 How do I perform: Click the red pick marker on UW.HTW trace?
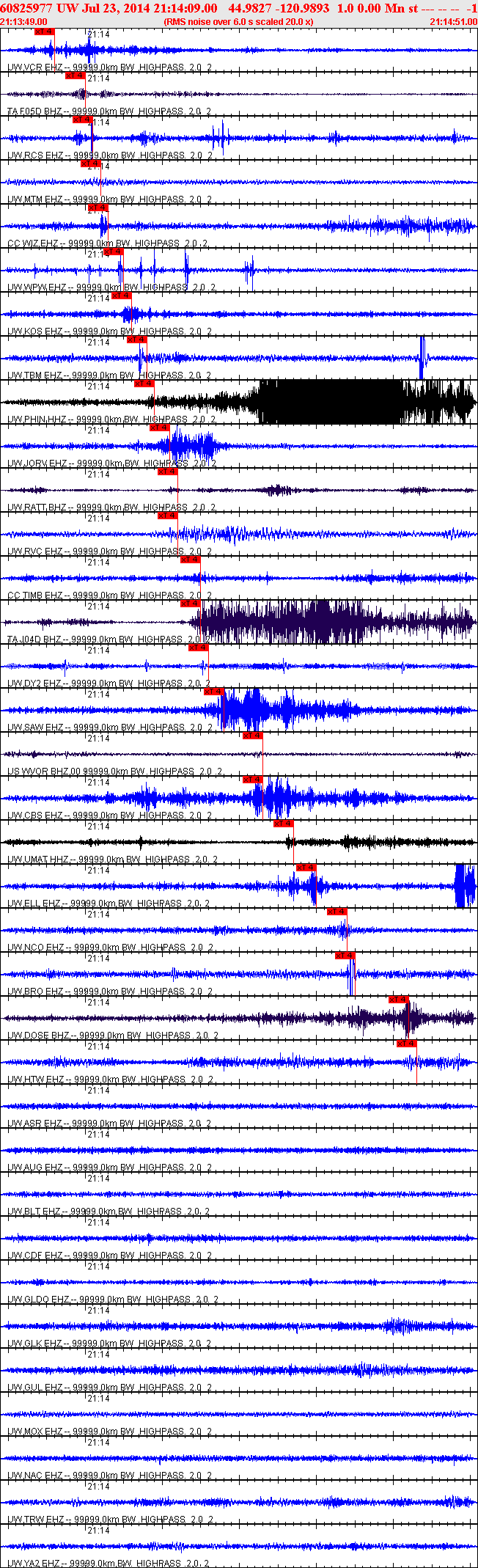[407, 1044]
